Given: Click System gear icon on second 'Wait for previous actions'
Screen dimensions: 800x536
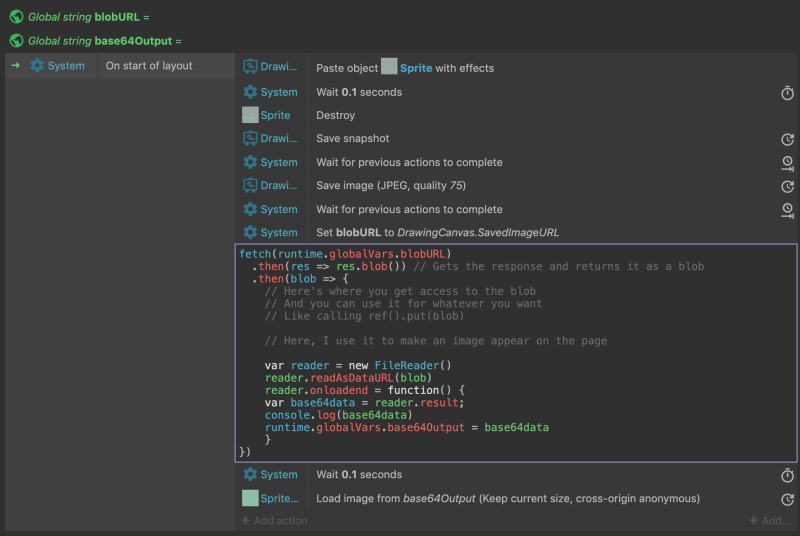Looking at the screenshot, I should pyautogui.click(x=250, y=209).
